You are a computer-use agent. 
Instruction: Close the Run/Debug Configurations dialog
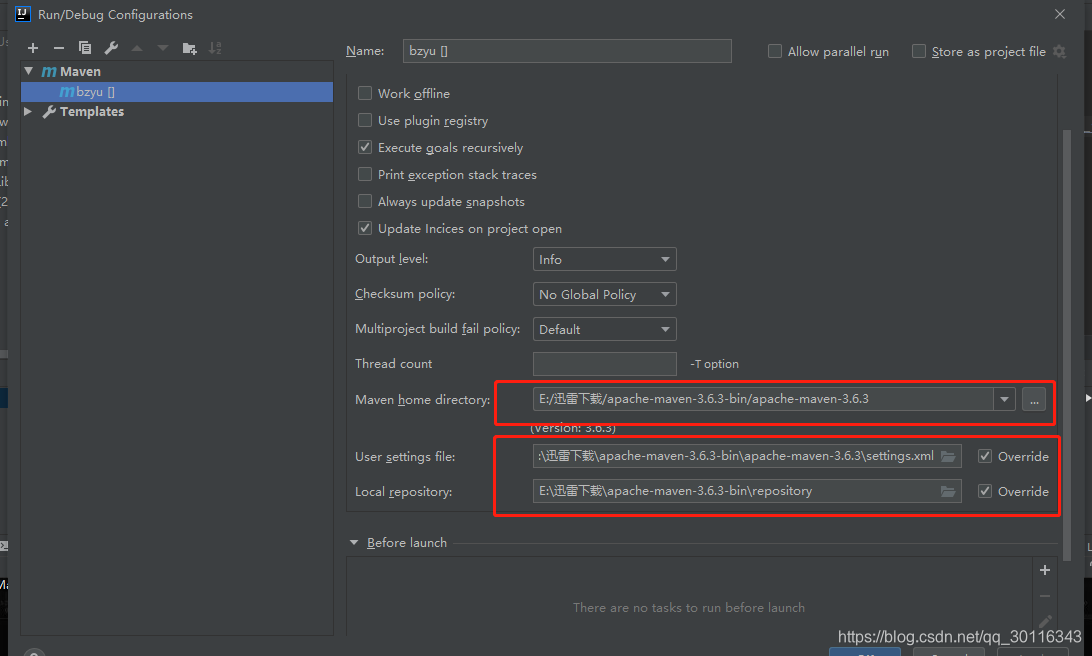tap(1060, 14)
